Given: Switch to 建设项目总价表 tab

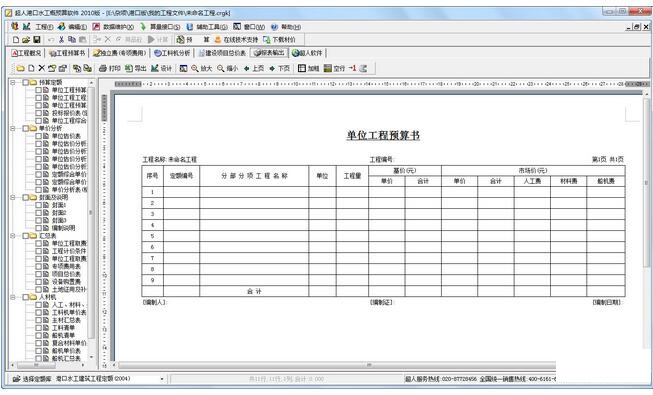Looking at the screenshot, I should (x=222, y=53).
